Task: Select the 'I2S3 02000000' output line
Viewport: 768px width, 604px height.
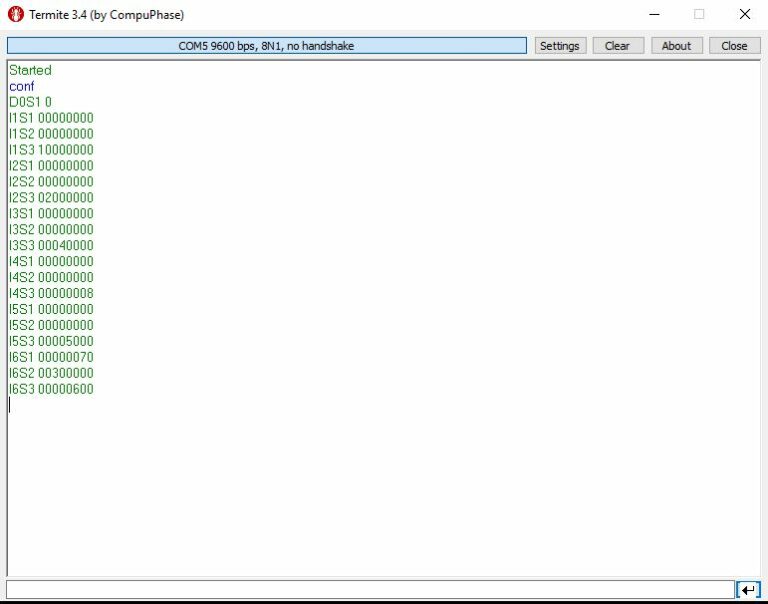Action: tap(51, 198)
